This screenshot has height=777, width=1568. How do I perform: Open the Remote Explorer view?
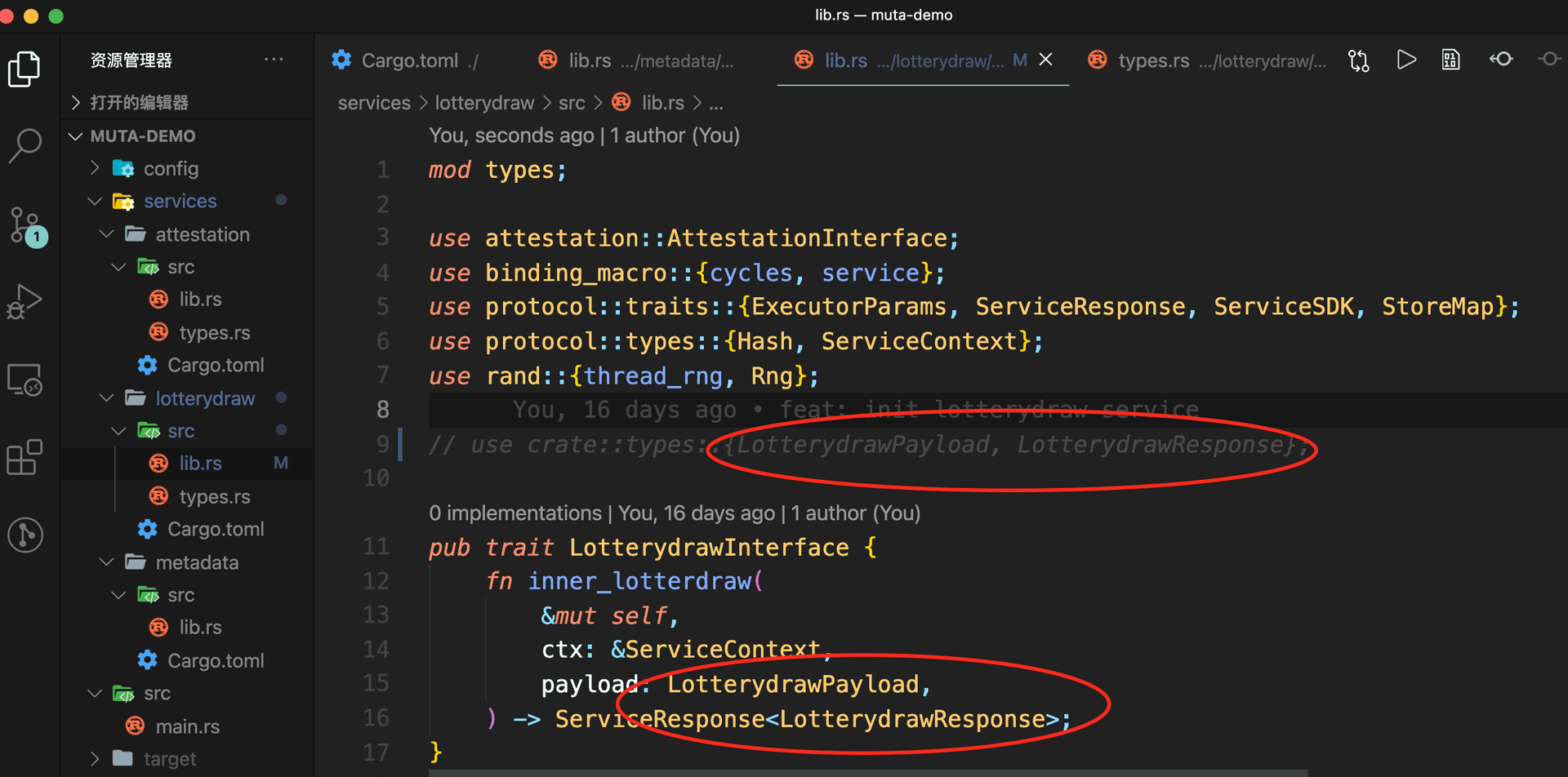pos(24,380)
